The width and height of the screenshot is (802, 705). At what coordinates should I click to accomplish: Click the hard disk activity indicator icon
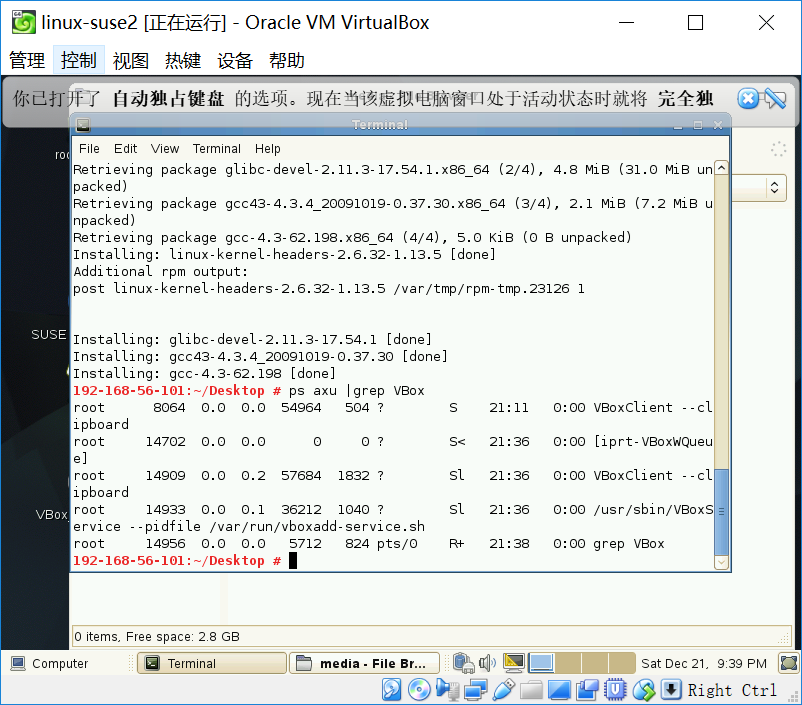[x=392, y=690]
